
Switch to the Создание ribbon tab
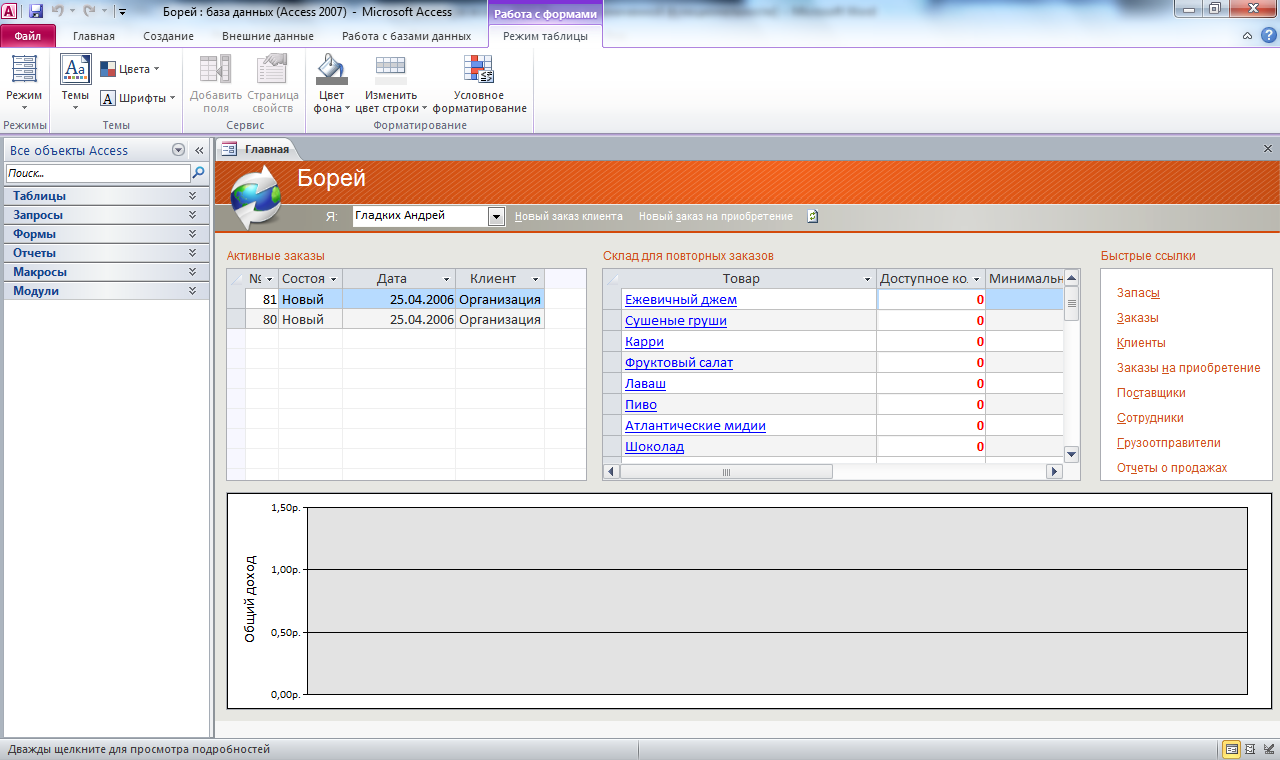168,36
